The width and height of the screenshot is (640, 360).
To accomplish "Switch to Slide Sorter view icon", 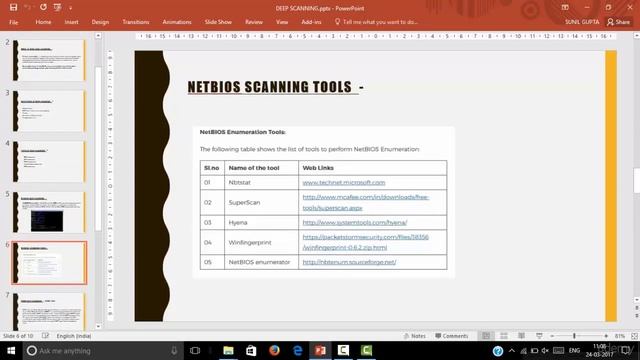I will tap(504, 336).
